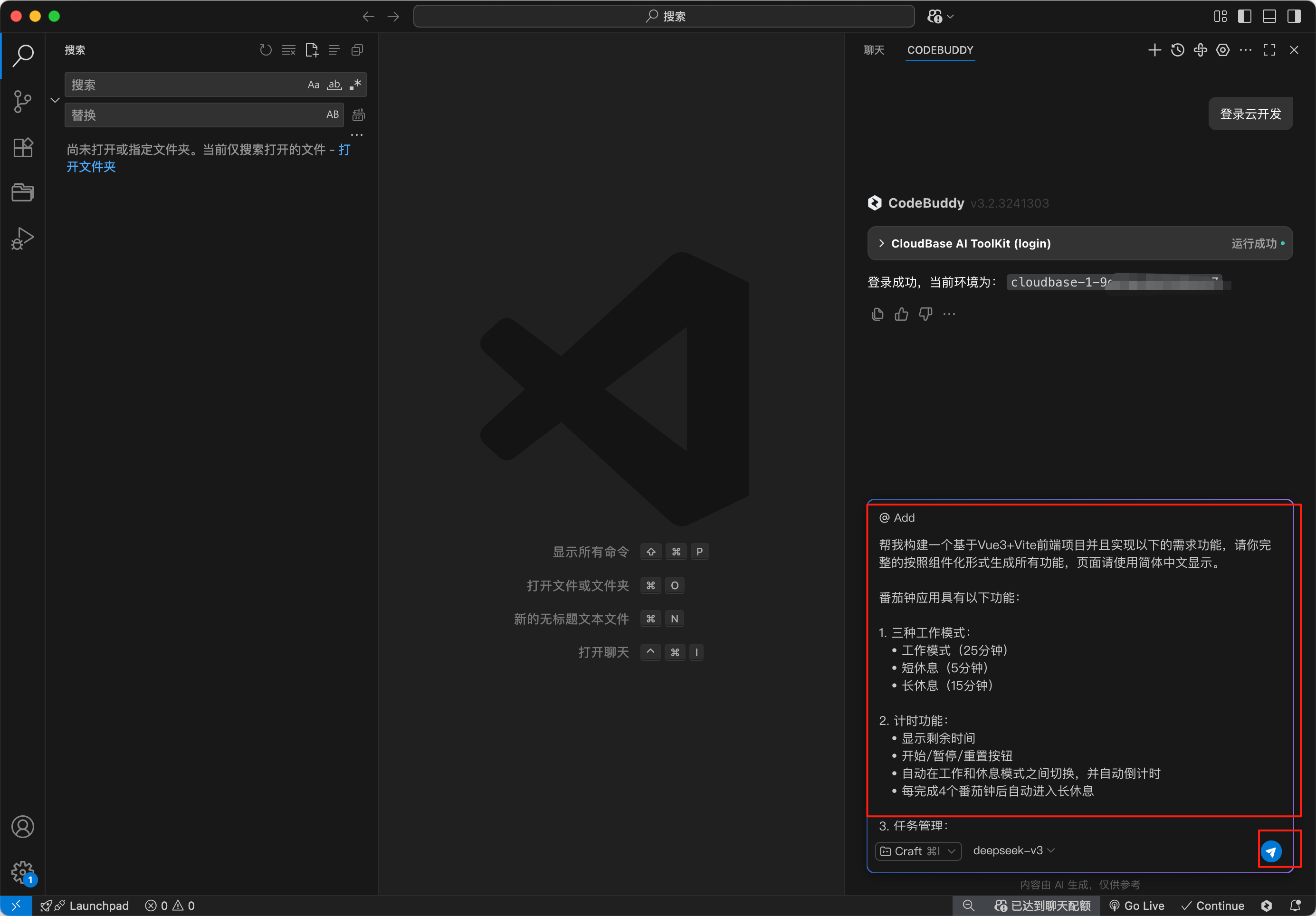Open deepseek-v3 model dropdown
The height and width of the screenshot is (916, 1316).
point(1013,851)
